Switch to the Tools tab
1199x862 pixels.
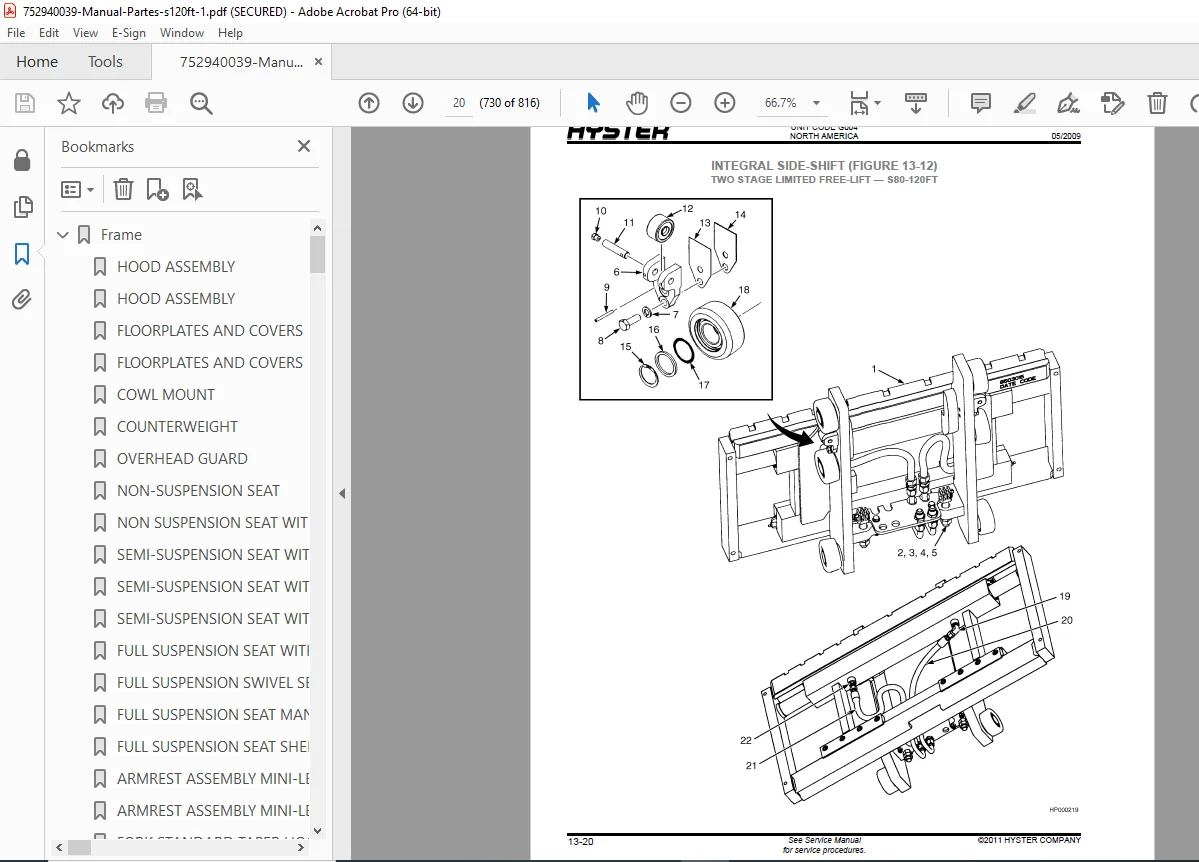coord(105,62)
